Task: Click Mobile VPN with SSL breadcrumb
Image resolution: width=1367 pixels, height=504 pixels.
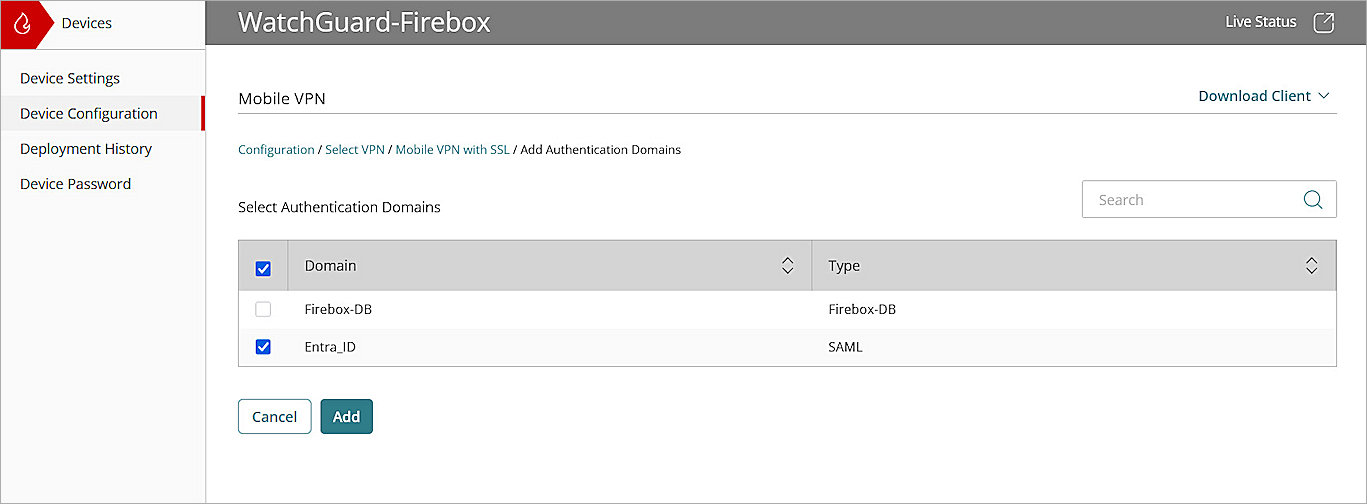Action: (x=452, y=150)
